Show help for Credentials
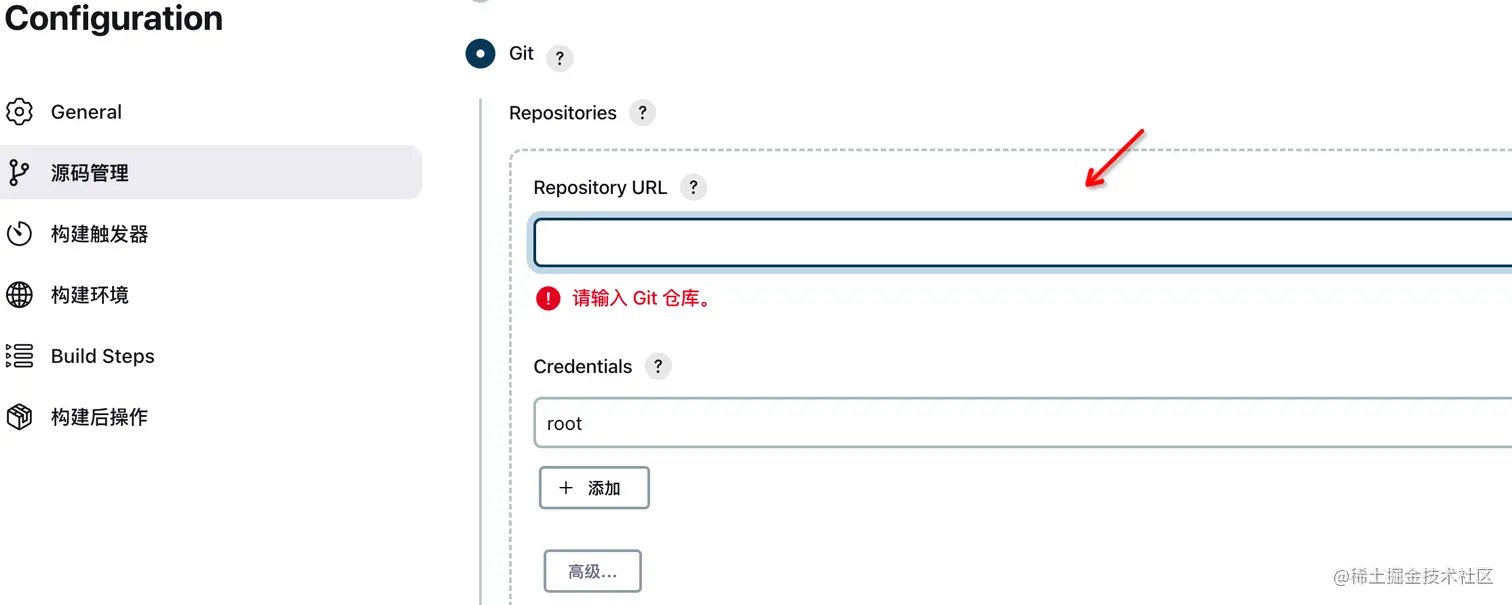The image size is (1512, 605). point(657,366)
